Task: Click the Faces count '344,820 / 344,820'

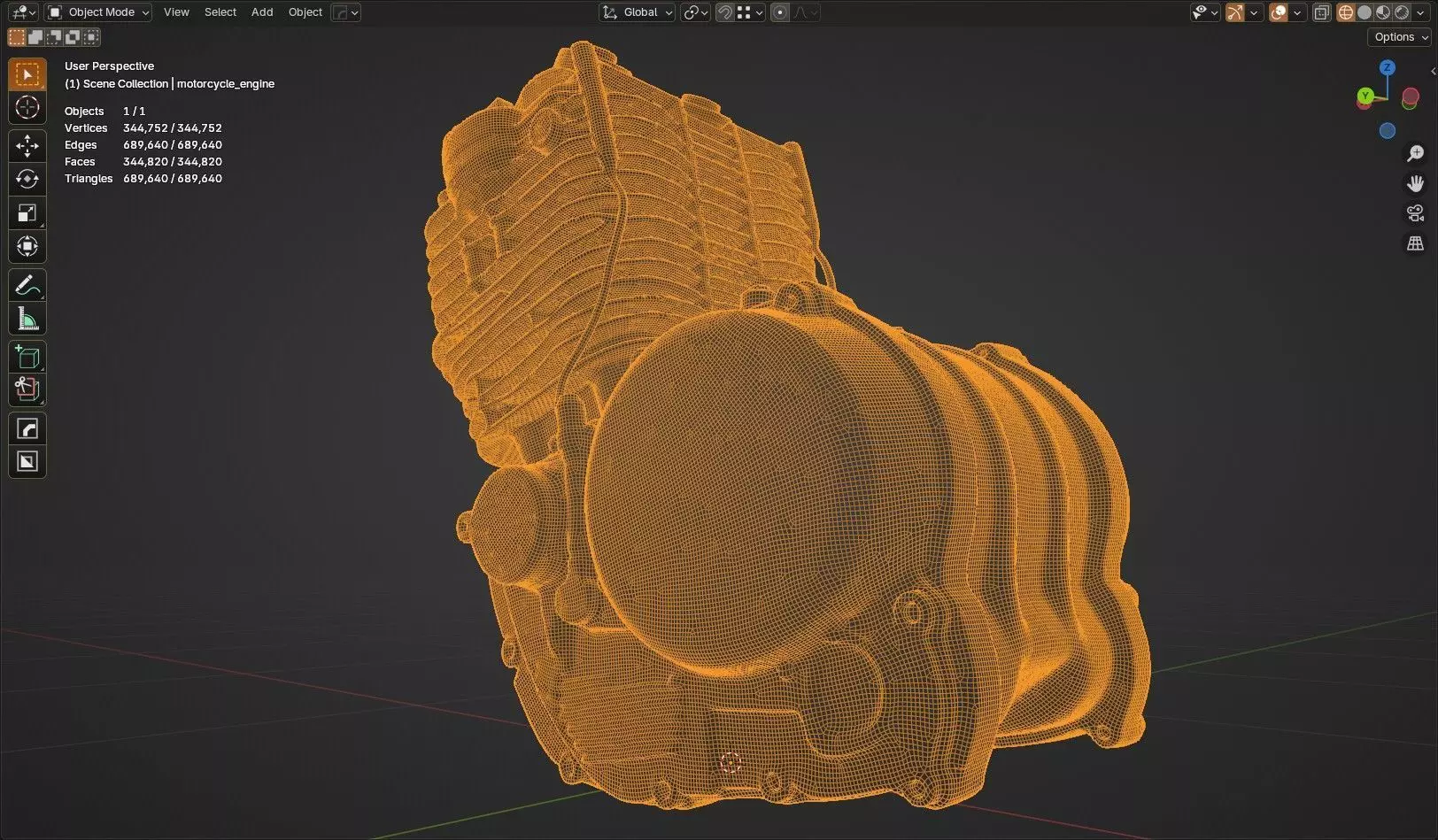Action: [x=173, y=162]
